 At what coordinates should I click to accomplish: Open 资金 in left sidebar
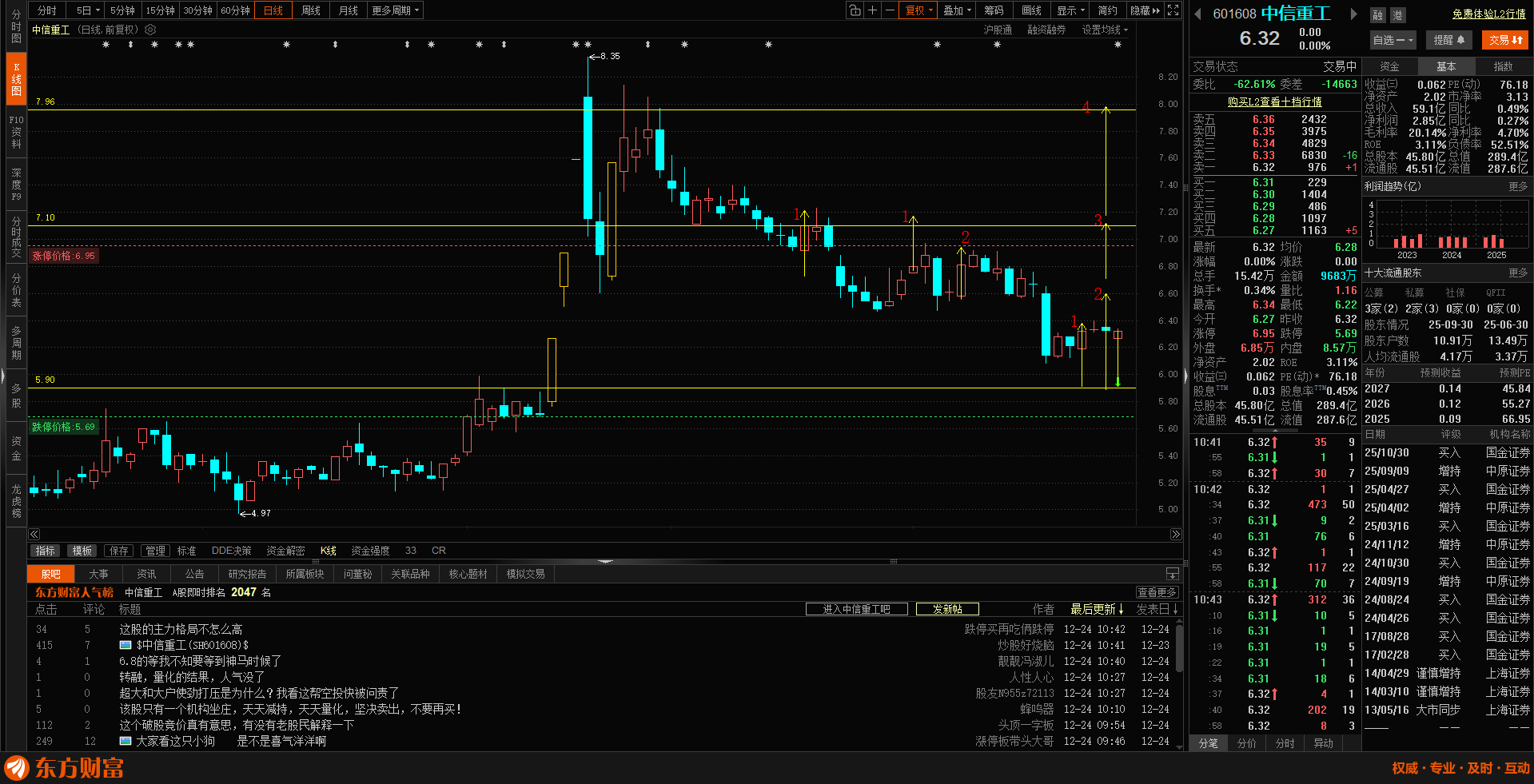(16, 448)
